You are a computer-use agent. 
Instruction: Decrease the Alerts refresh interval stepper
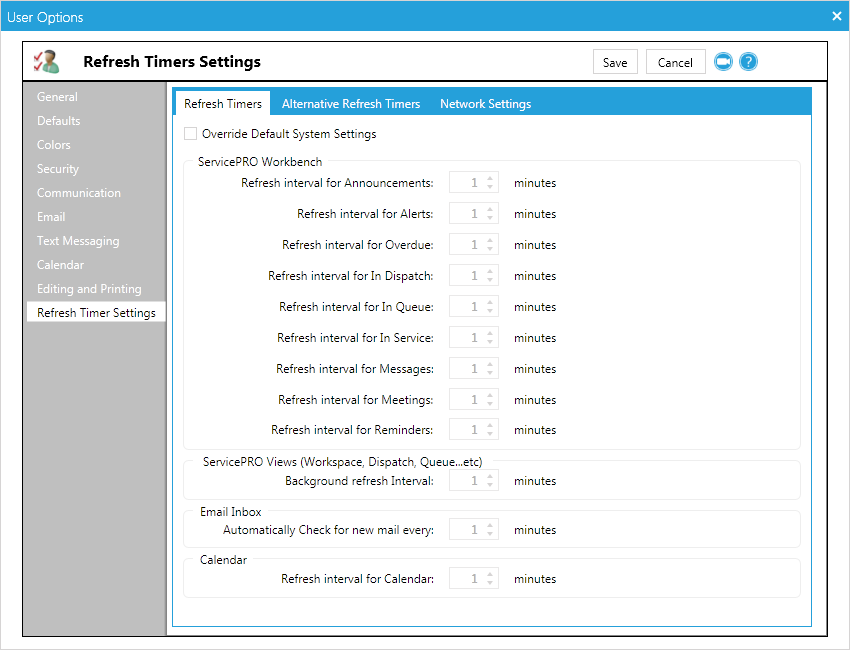(x=490, y=218)
